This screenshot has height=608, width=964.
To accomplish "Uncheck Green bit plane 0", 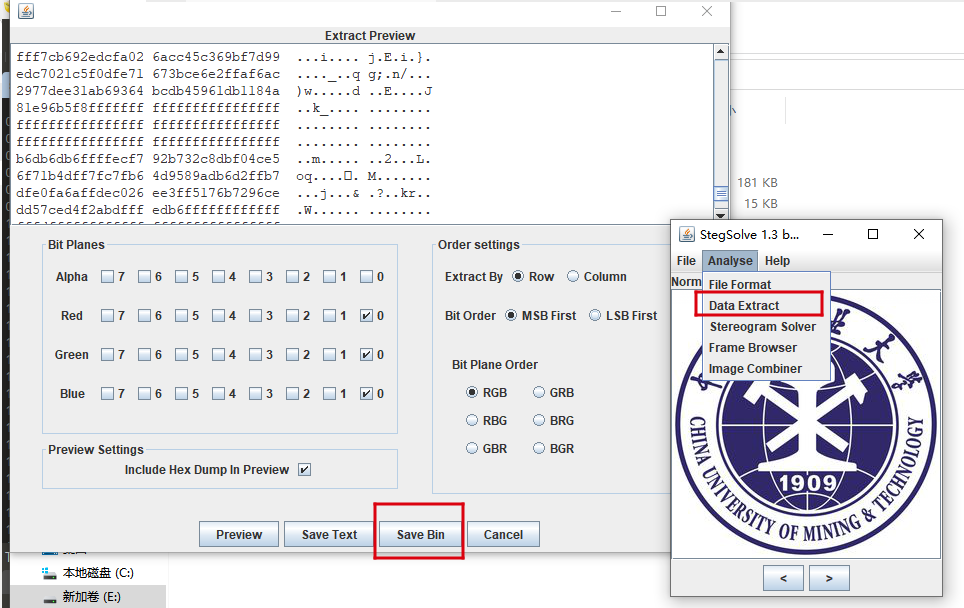I will (x=366, y=355).
